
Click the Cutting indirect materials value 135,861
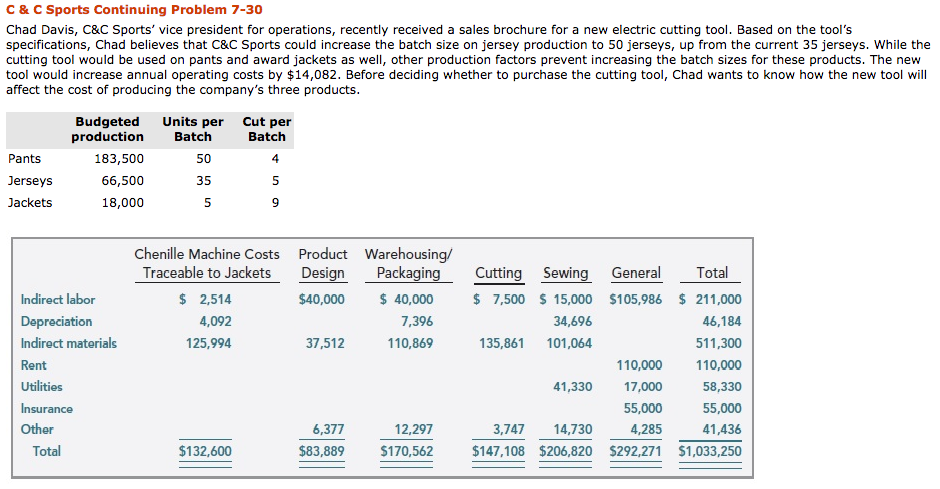click(502, 343)
